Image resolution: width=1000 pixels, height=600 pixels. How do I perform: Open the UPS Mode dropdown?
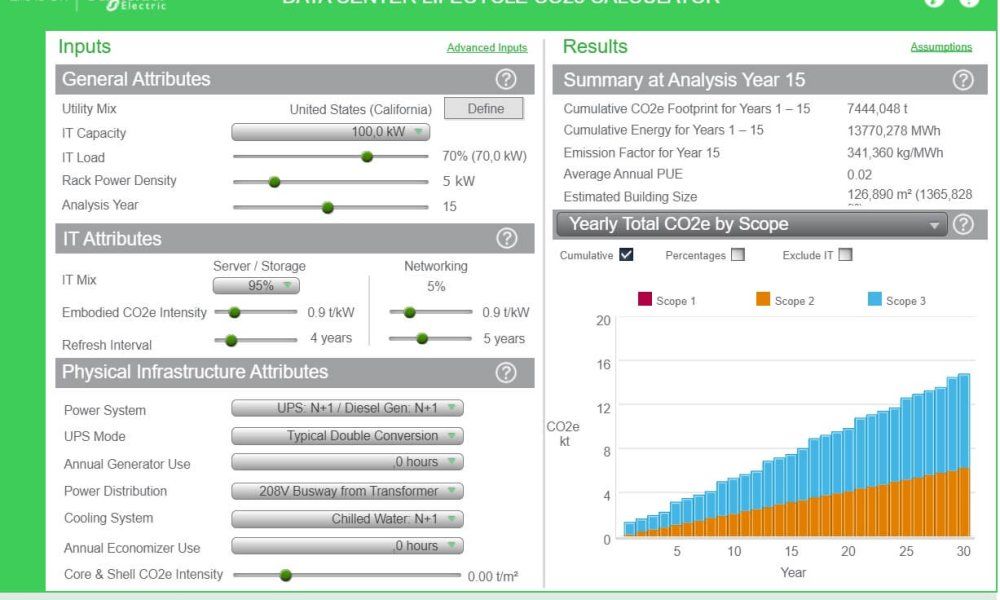tap(345, 436)
